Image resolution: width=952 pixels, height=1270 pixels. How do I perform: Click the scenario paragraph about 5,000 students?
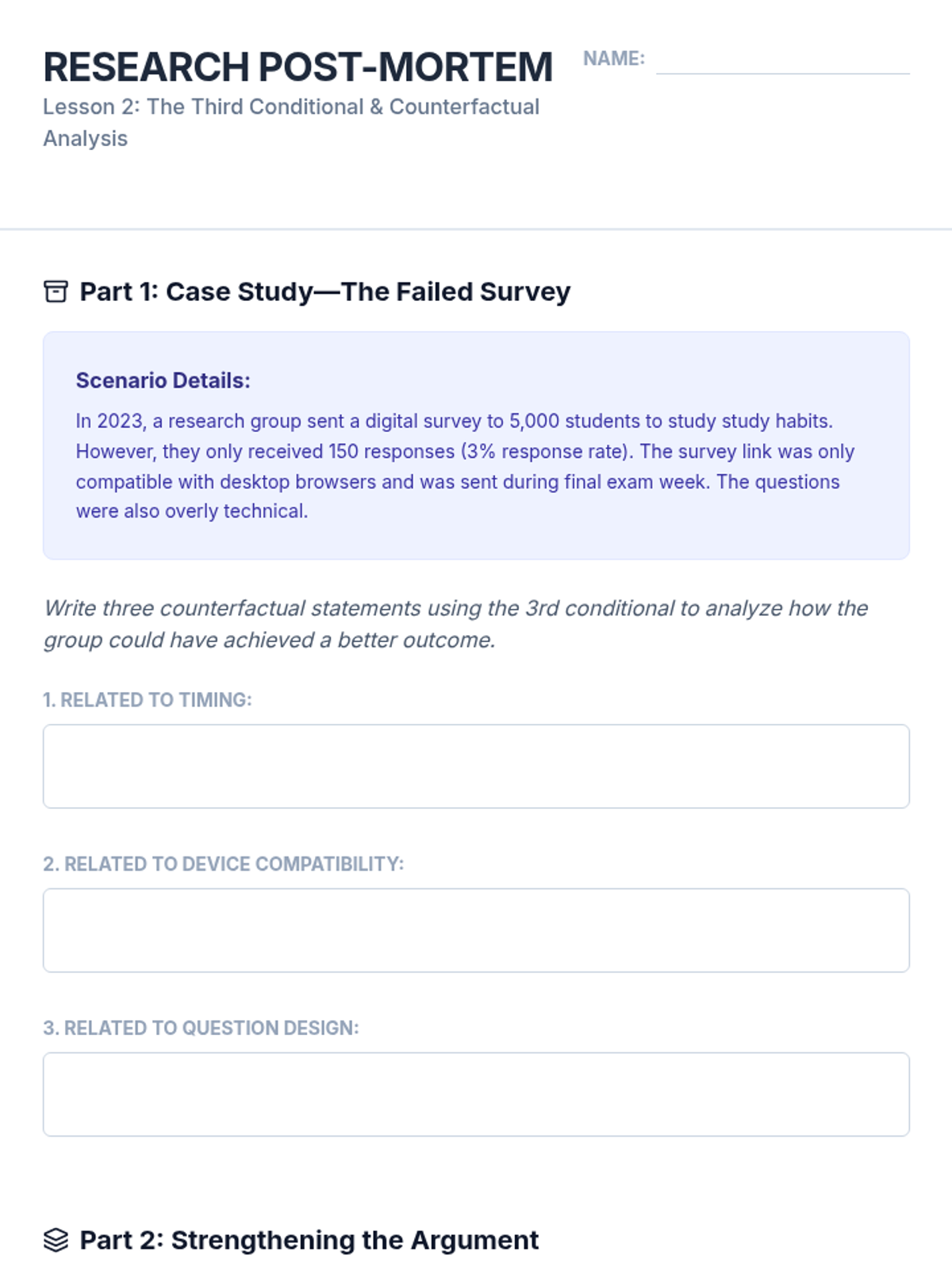465,466
